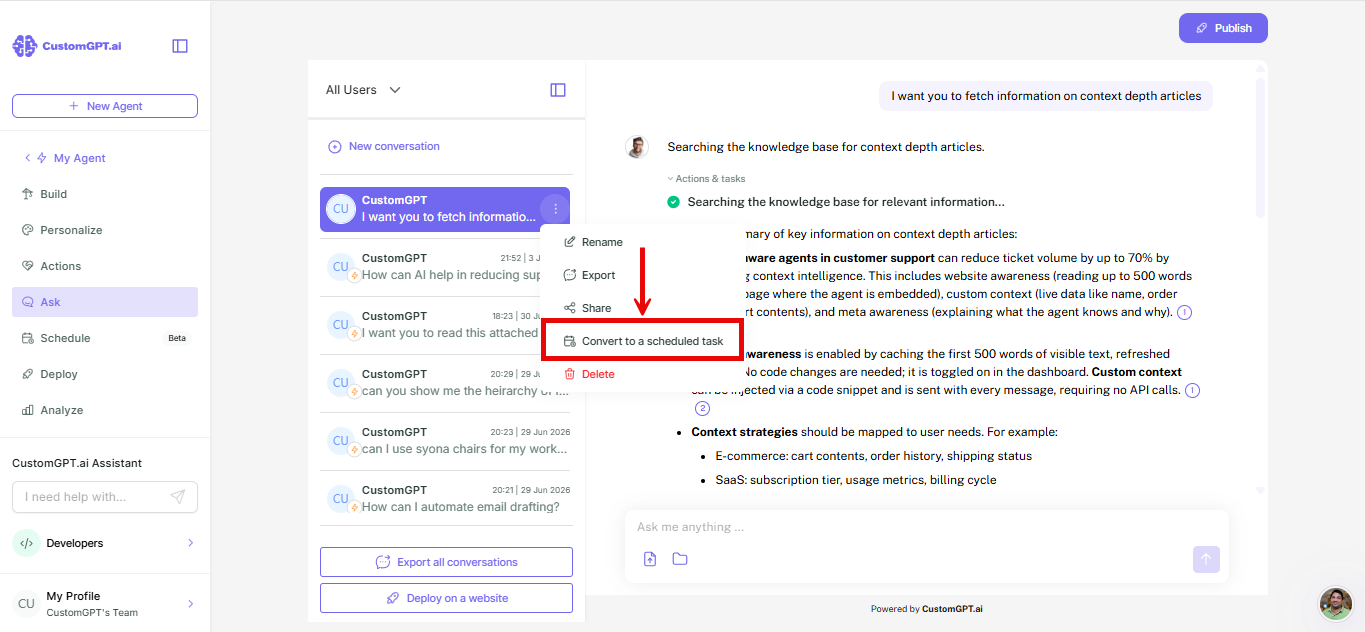Screen dimensions: 1365x632
Task: Send the message with the up arrow button
Action: 1206,559
